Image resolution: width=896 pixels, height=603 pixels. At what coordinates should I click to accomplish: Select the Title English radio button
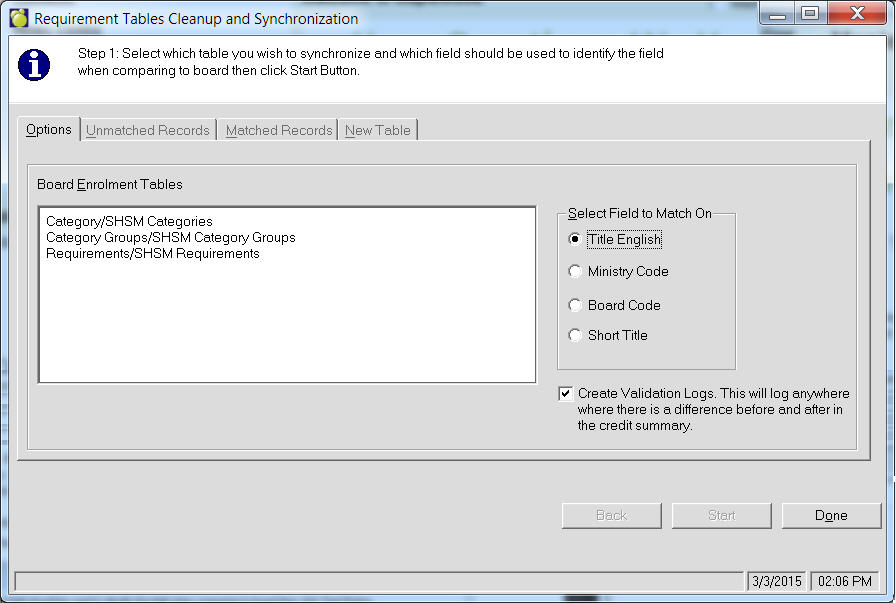pyautogui.click(x=575, y=240)
